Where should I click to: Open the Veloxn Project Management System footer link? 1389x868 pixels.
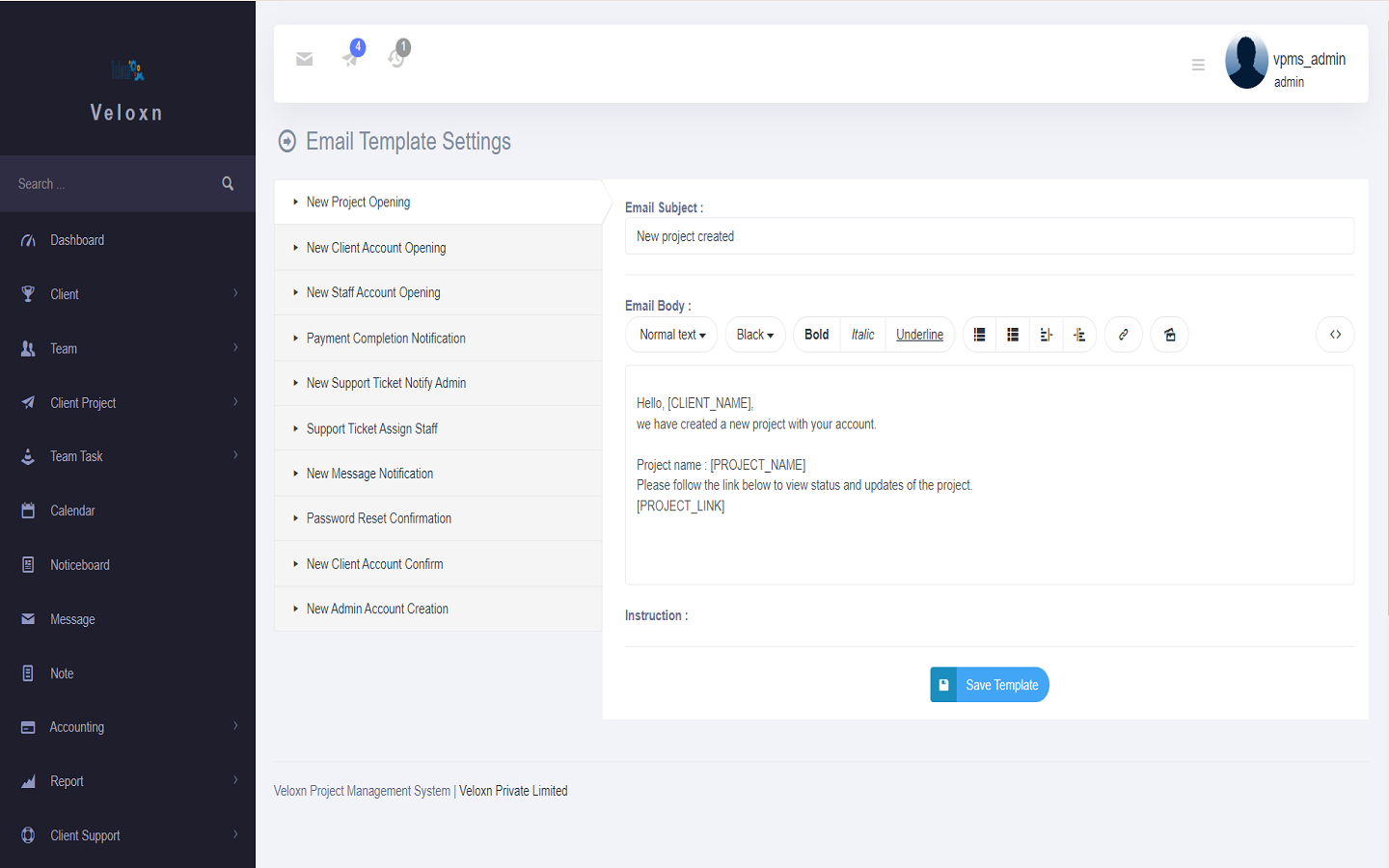[x=361, y=790]
